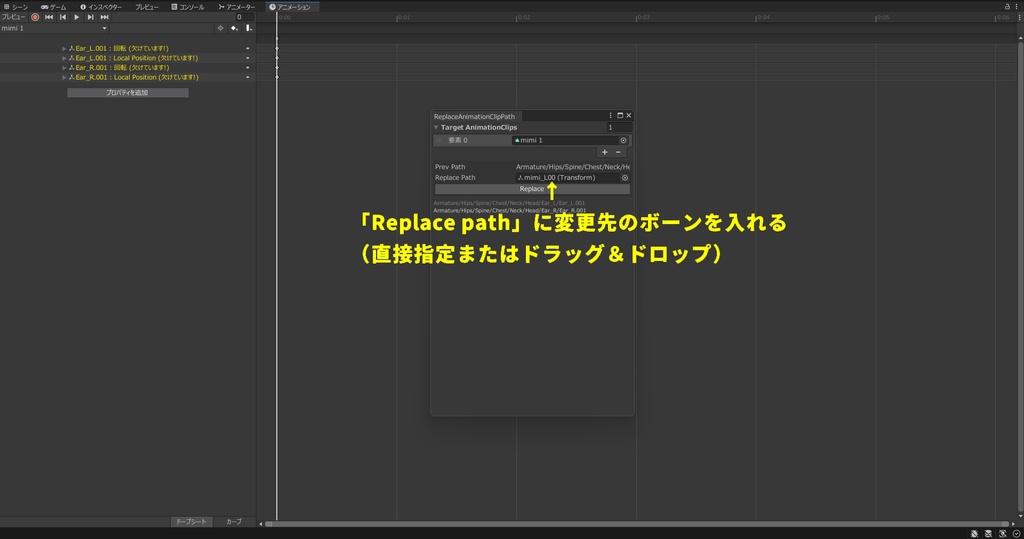Toggle keyframe recording mode button
This screenshot has height=539, width=1024.
tap(35, 17)
